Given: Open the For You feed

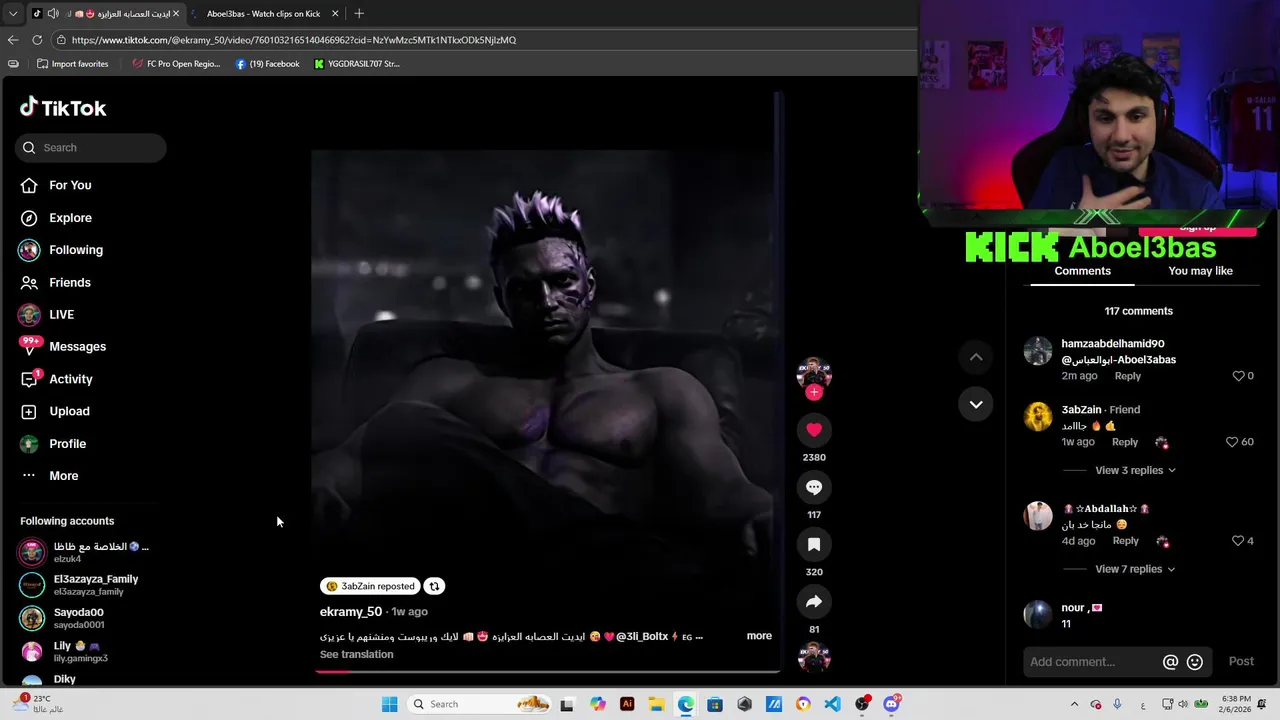Looking at the screenshot, I should 56,185.
